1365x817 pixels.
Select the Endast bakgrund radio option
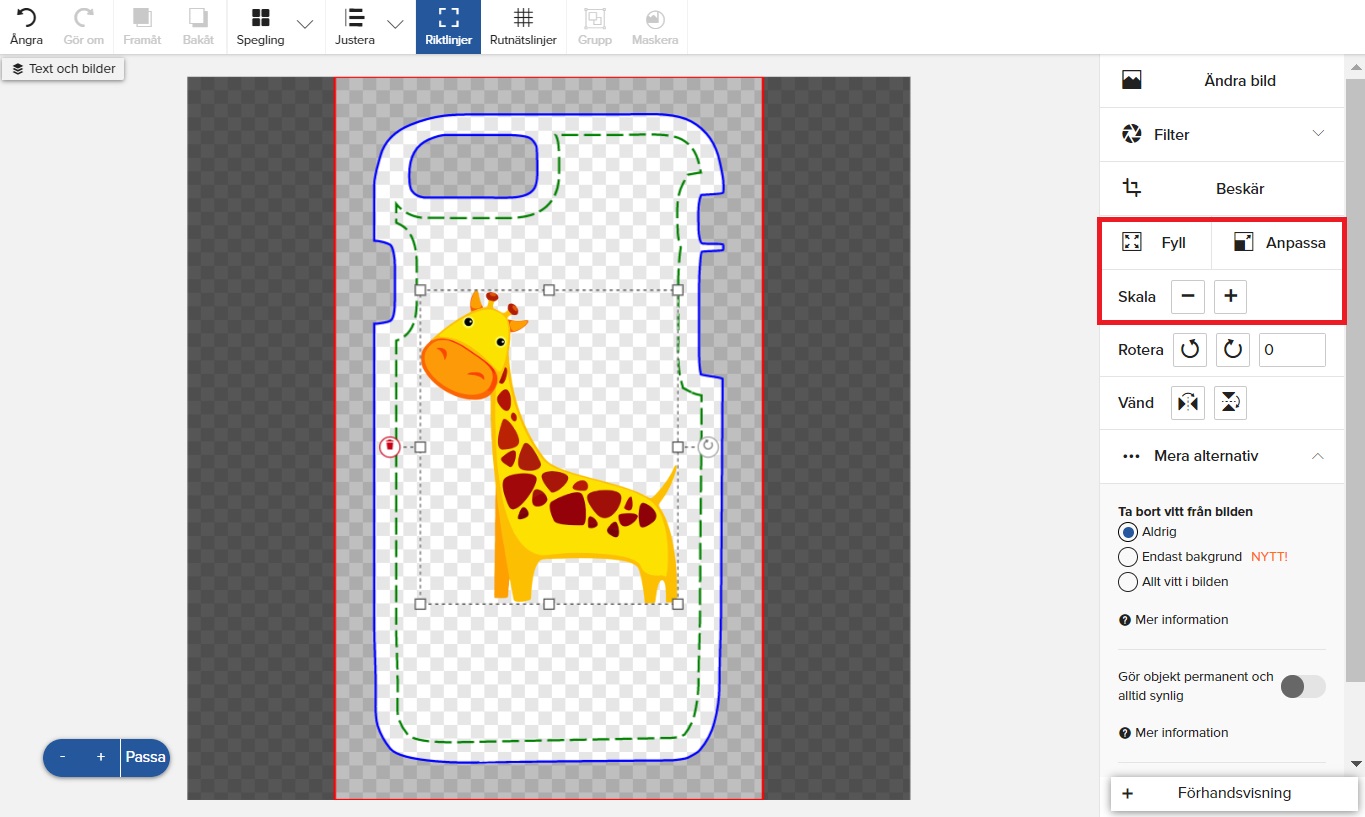[1128, 557]
